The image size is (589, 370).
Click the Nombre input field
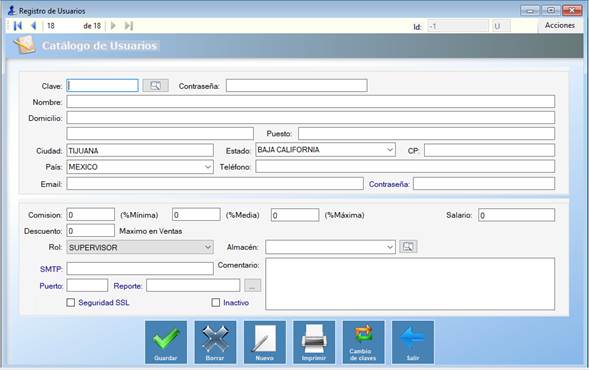coord(311,101)
